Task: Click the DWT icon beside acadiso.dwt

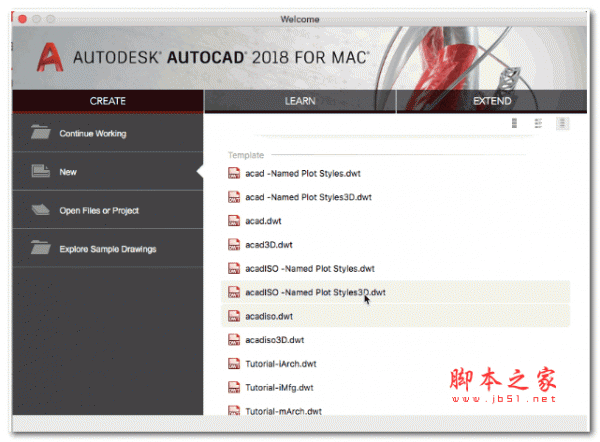Action: 234,316
